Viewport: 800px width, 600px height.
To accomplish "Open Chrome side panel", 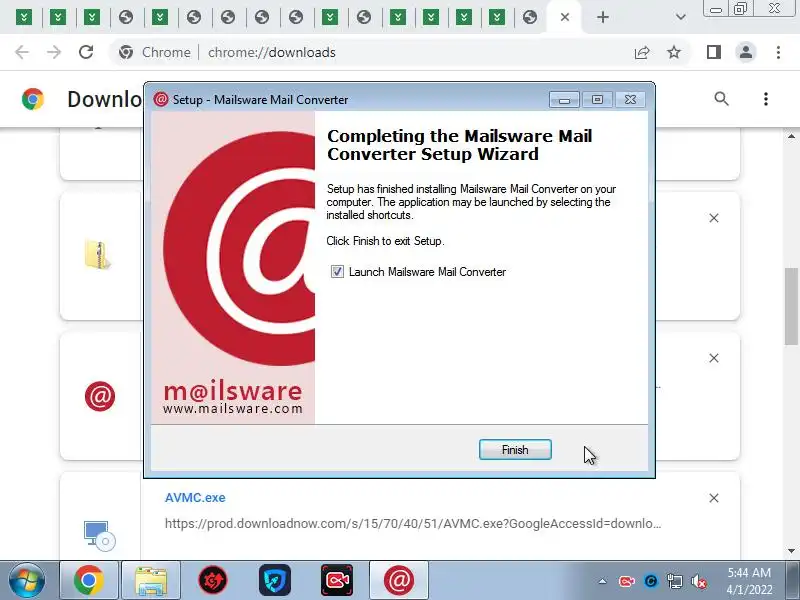I will pyautogui.click(x=714, y=52).
